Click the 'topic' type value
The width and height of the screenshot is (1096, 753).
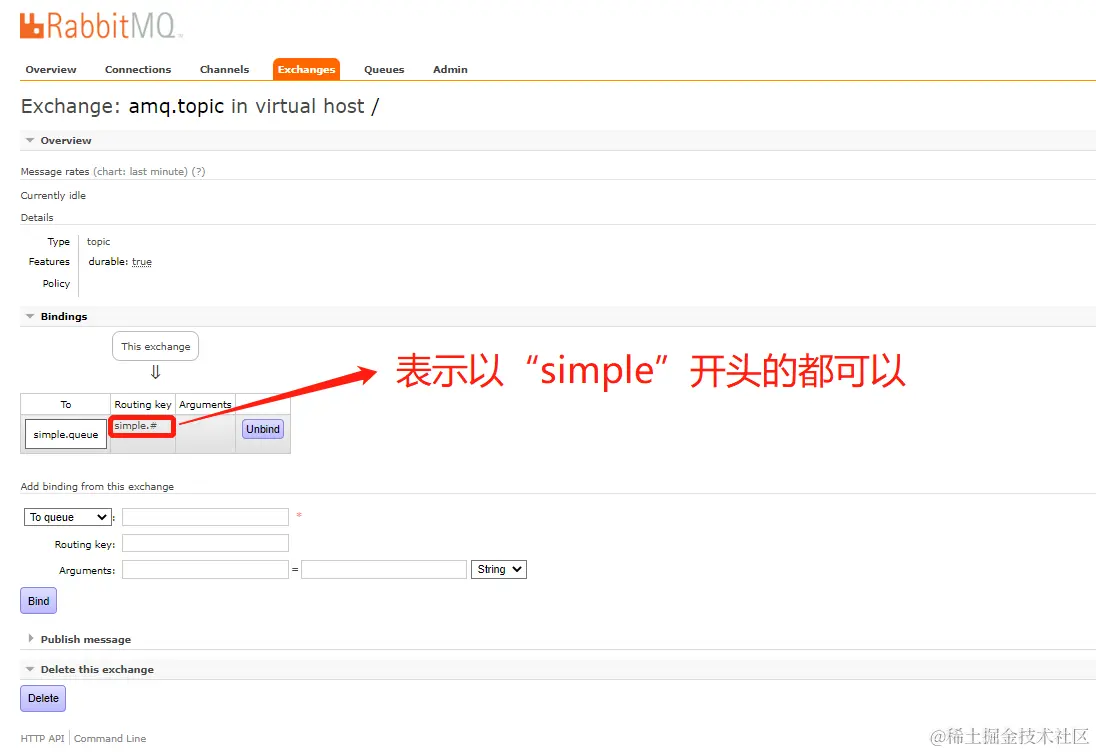tap(99, 241)
